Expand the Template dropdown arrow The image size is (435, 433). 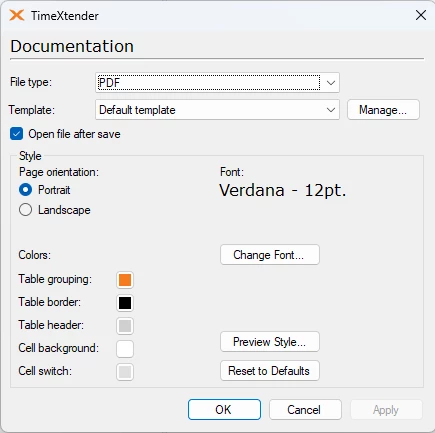pyautogui.click(x=330, y=110)
